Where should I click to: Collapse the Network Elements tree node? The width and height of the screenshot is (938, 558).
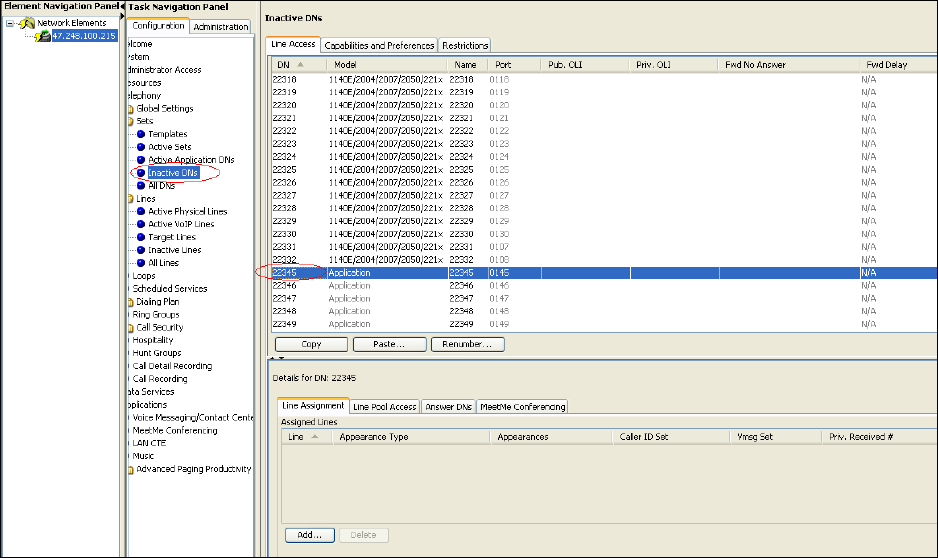10,23
